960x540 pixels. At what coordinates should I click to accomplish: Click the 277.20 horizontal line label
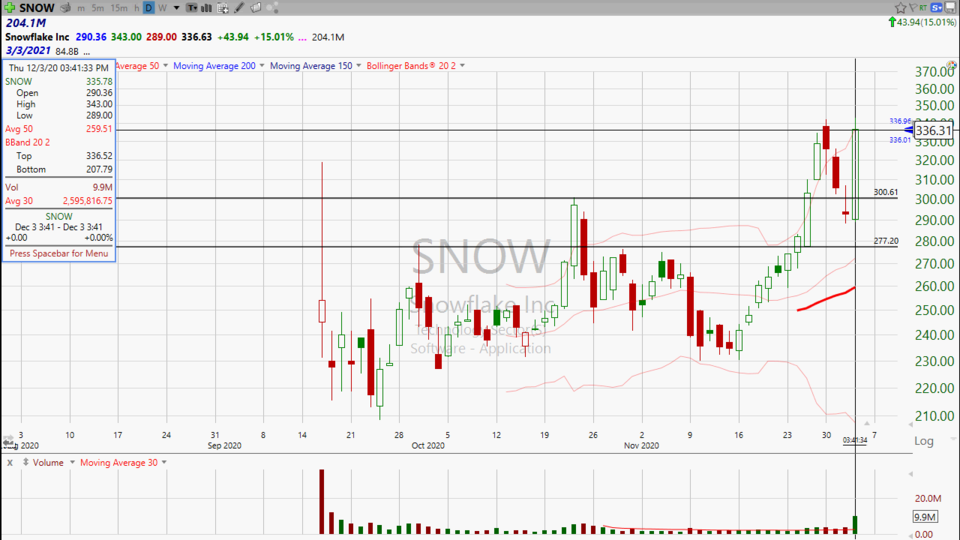point(885,241)
